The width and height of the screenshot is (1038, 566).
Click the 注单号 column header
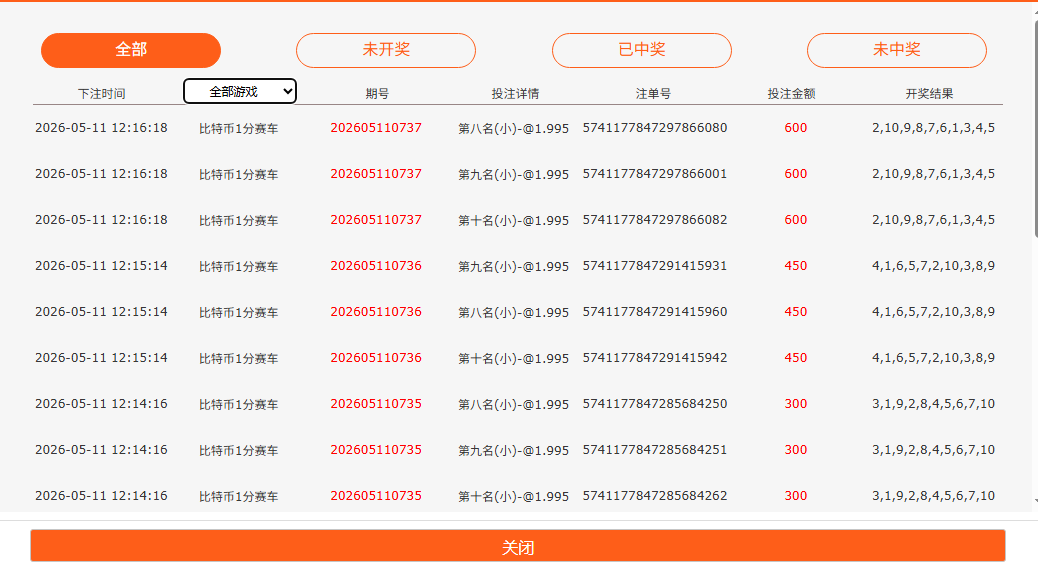point(653,94)
